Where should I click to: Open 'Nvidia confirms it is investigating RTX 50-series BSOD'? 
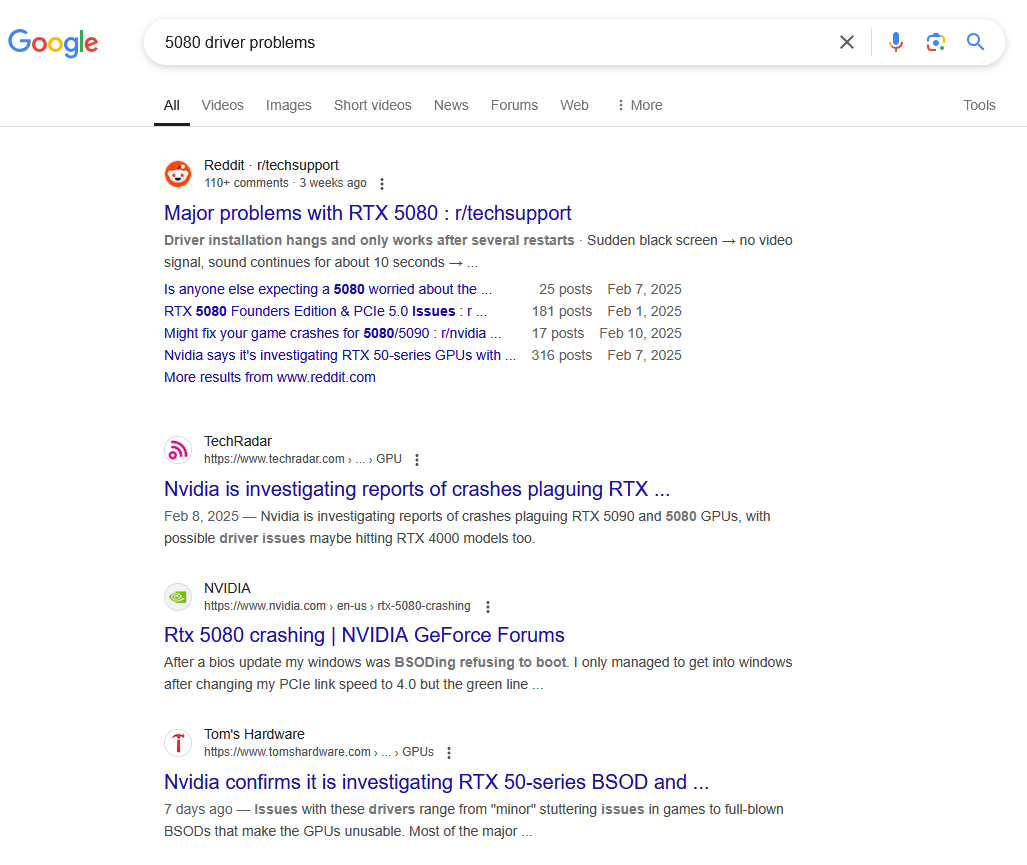coord(436,782)
